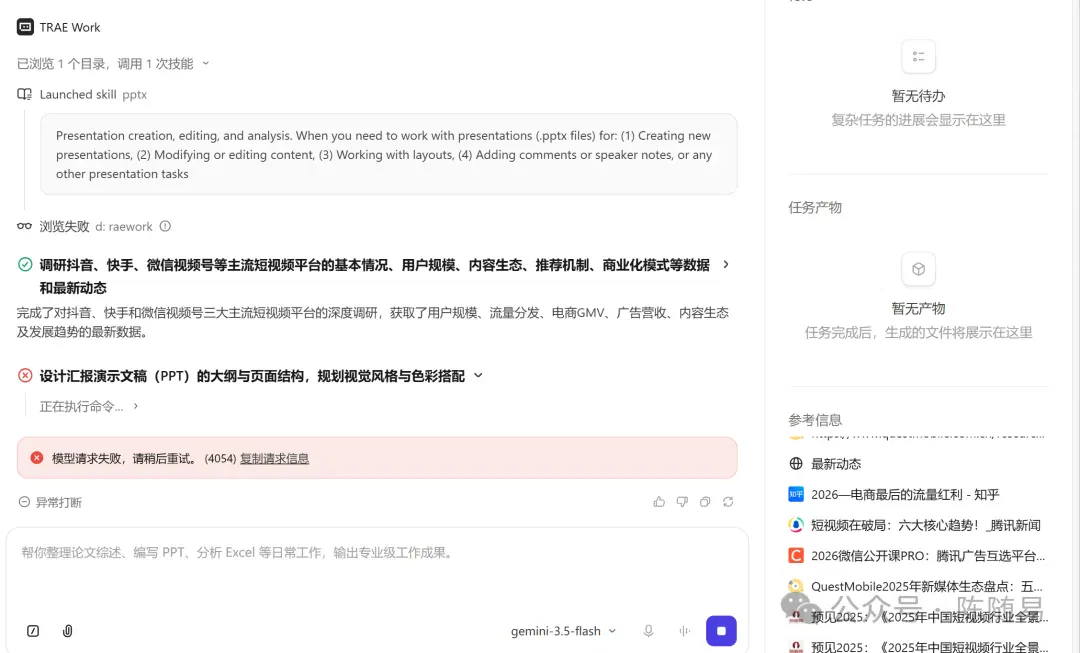This screenshot has height=653, width=1080.
Task: Expand the 已浏览 1 个目录 summary chevron
Action: 205,63
